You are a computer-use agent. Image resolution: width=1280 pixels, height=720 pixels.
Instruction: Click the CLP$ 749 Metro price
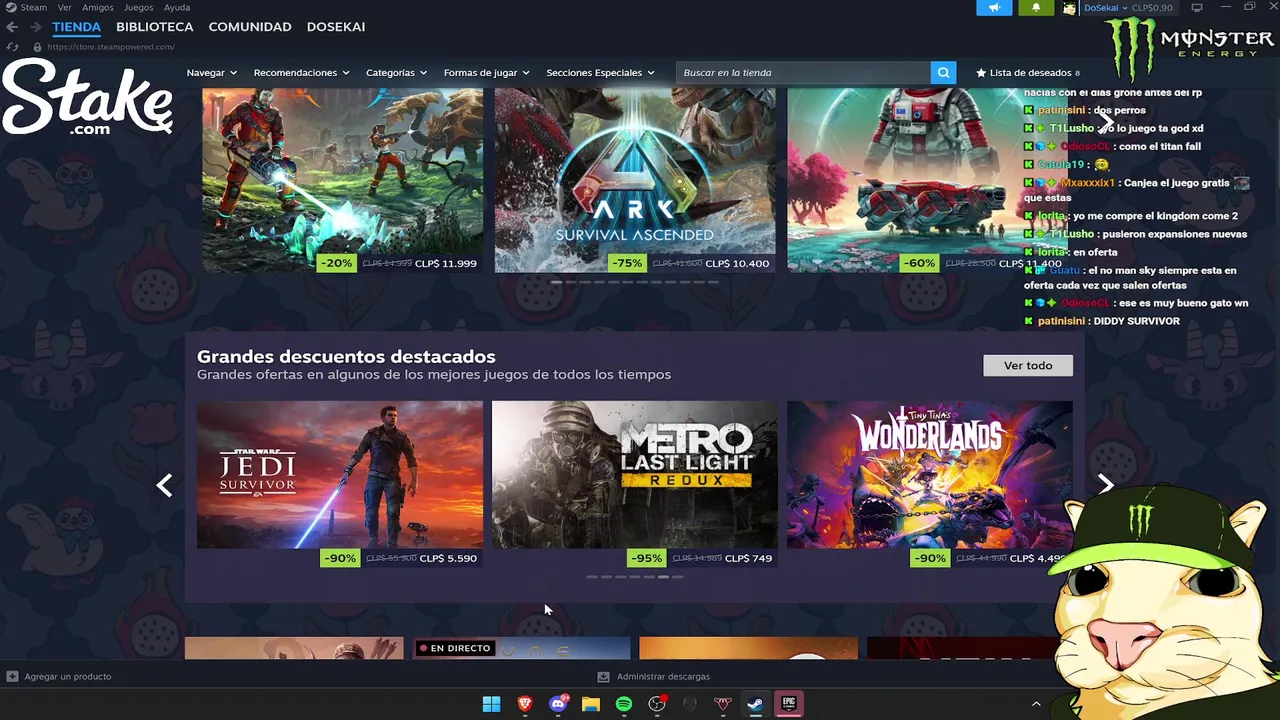(748, 558)
